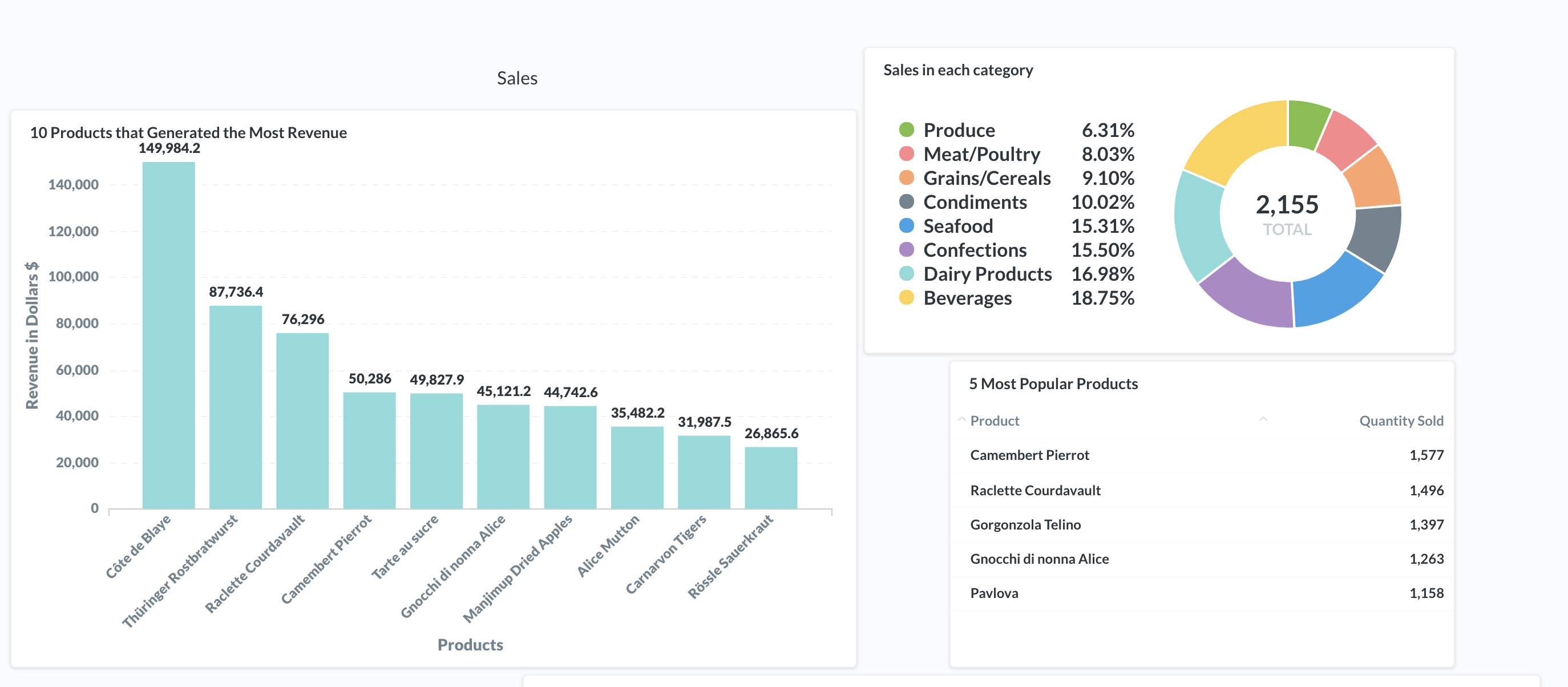The width and height of the screenshot is (1568, 687).
Task: Click the pink Meat/Poultry legend dot
Action: [906, 154]
